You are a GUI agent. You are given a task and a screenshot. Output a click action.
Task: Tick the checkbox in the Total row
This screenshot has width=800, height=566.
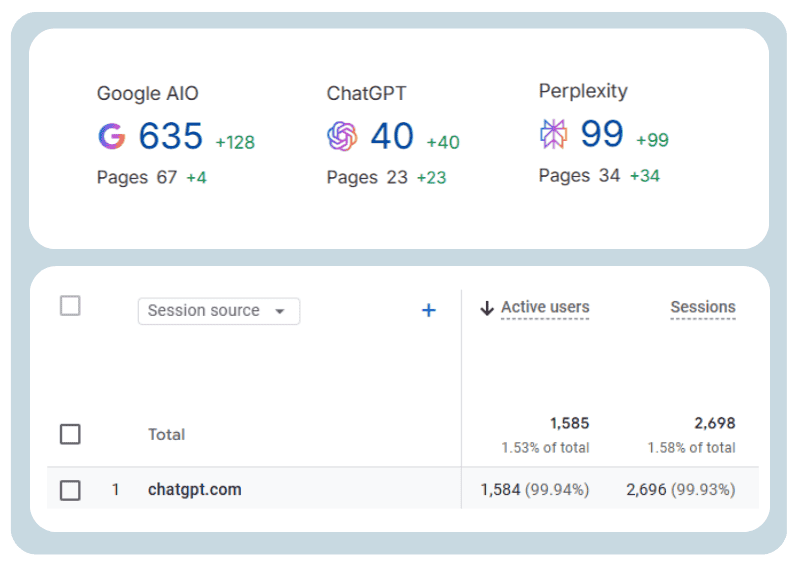(70, 434)
